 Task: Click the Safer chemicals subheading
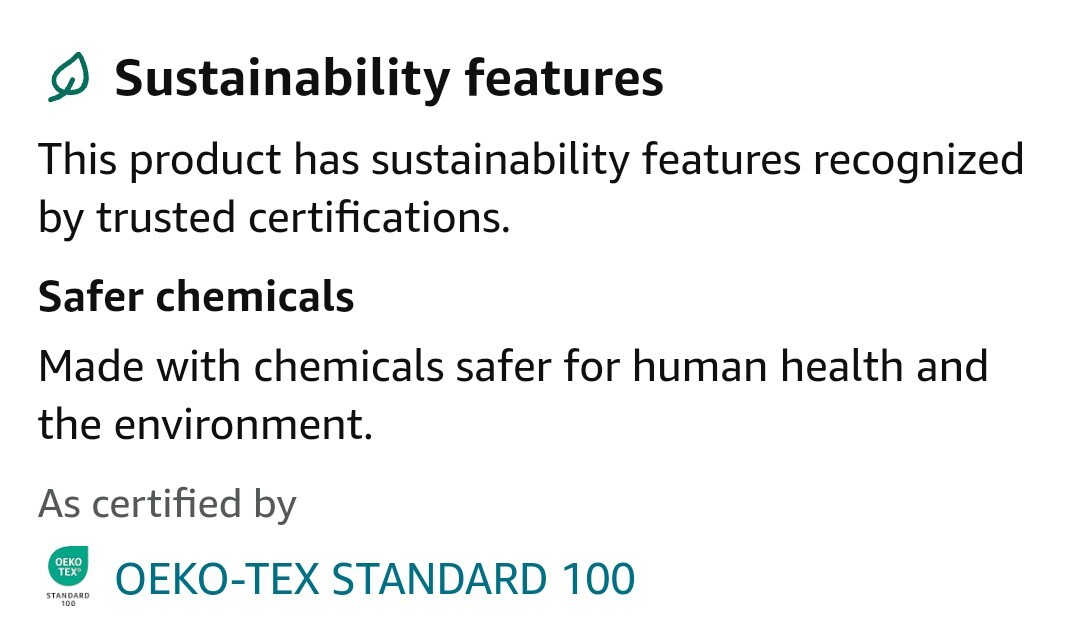click(x=196, y=297)
